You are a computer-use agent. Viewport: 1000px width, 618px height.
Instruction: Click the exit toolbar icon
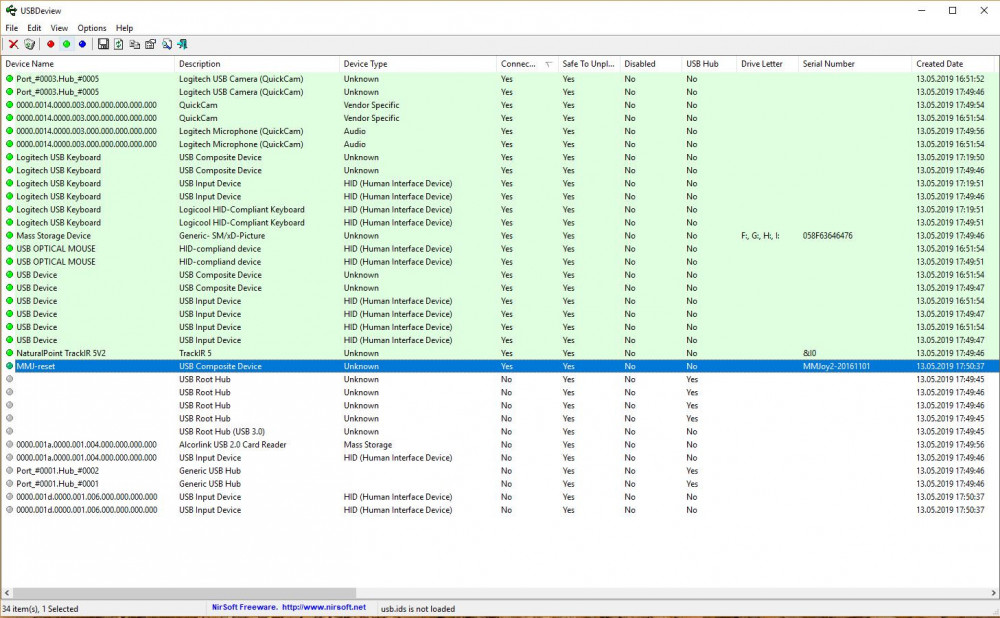tap(182, 44)
